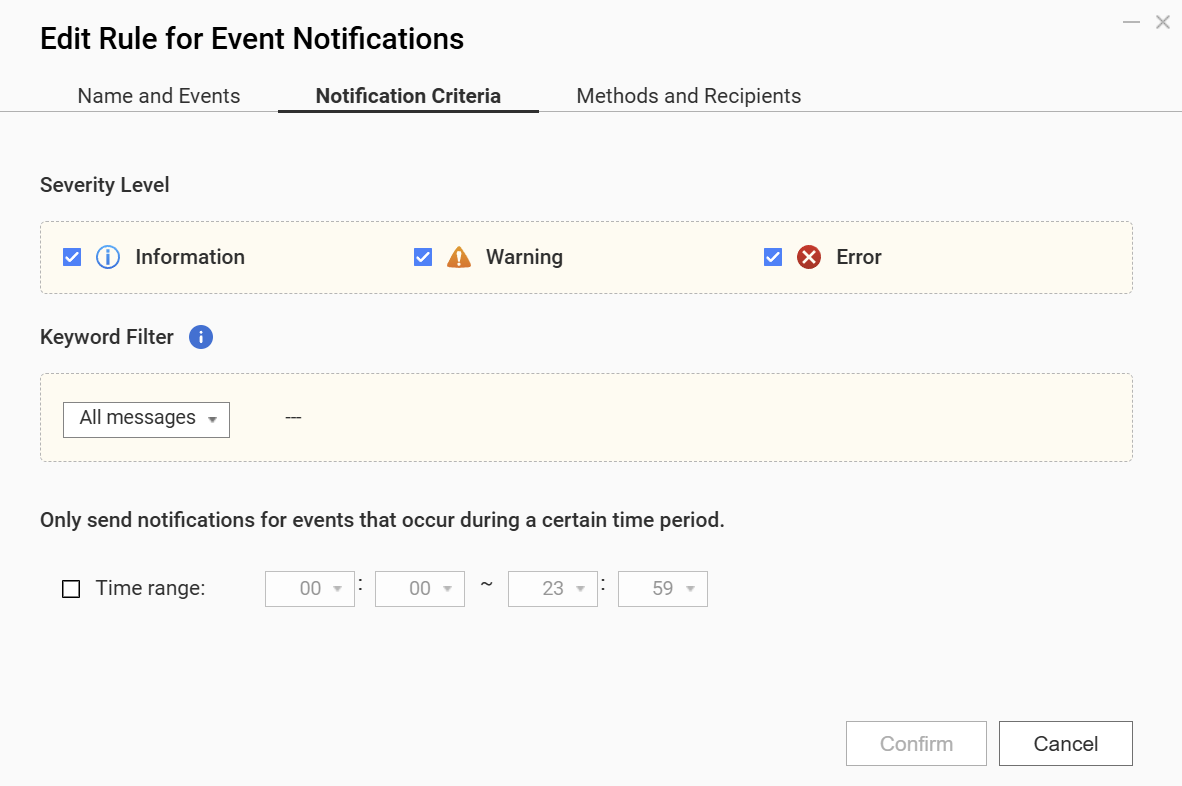
Task: Go to Methods and Recipients tab
Action: point(688,96)
